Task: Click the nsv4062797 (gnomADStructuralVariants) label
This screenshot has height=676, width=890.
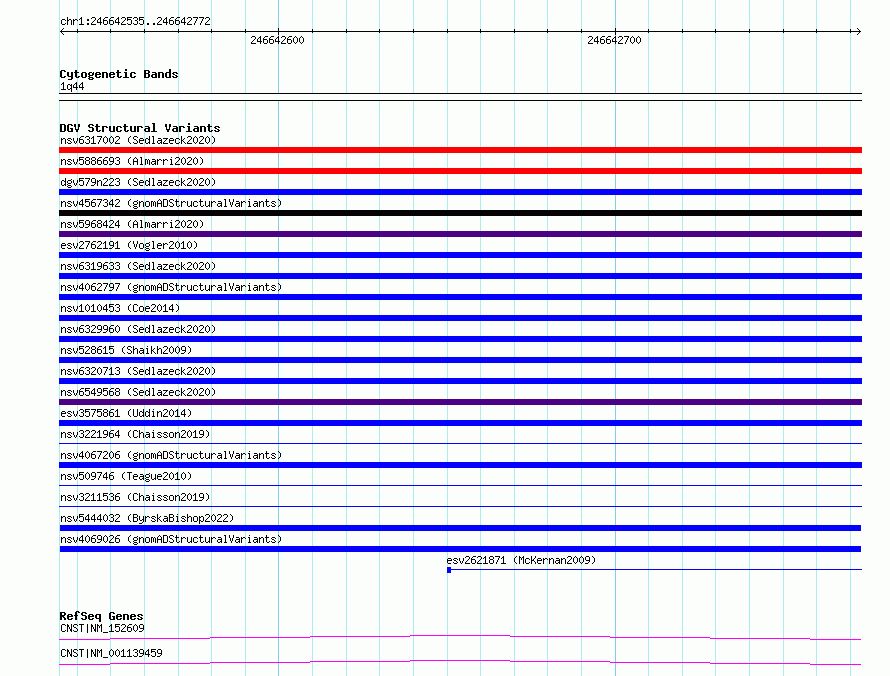Action: 171,287
